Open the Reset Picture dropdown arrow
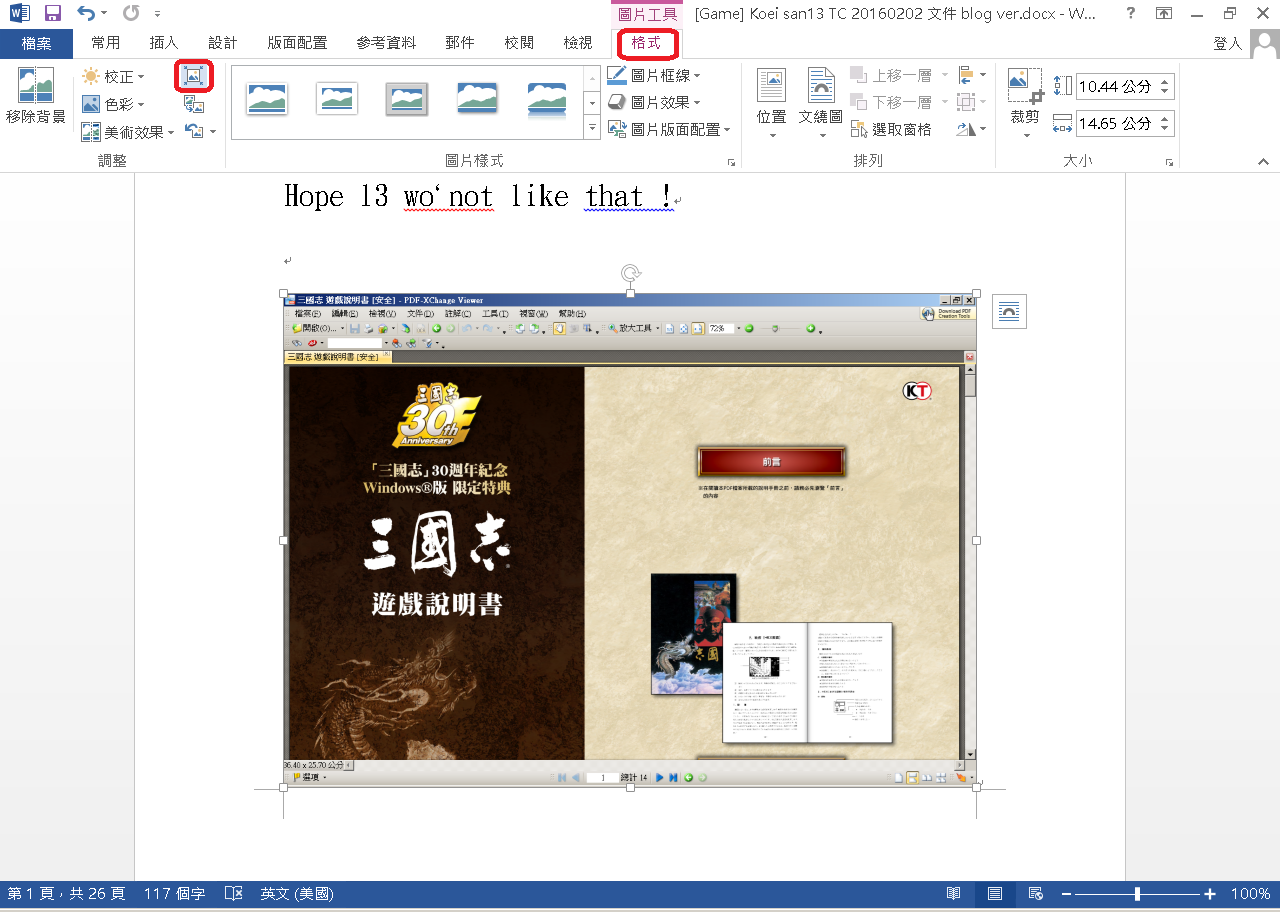 pyautogui.click(x=213, y=131)
